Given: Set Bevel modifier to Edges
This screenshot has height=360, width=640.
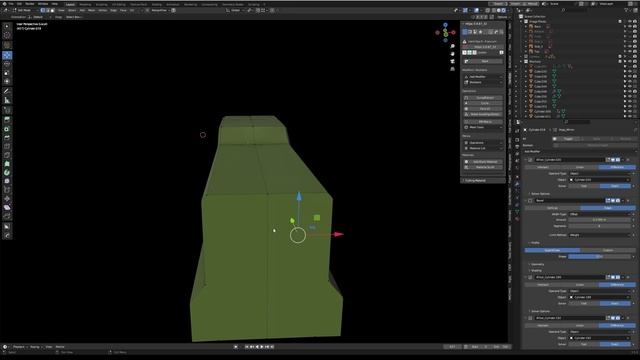Looking at the screenshot, I should 608,208.
